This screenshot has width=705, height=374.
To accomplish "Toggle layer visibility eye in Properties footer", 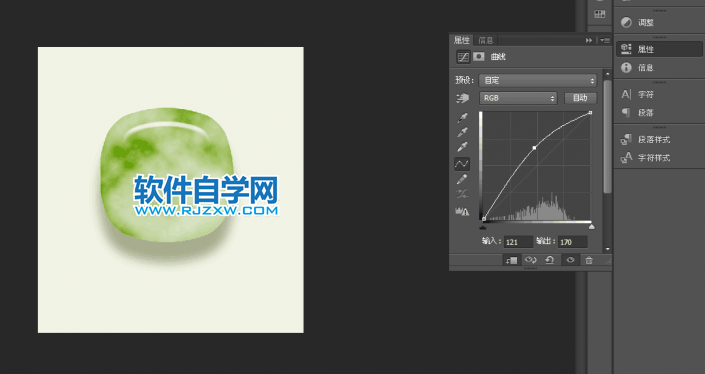I will (570, 260).
